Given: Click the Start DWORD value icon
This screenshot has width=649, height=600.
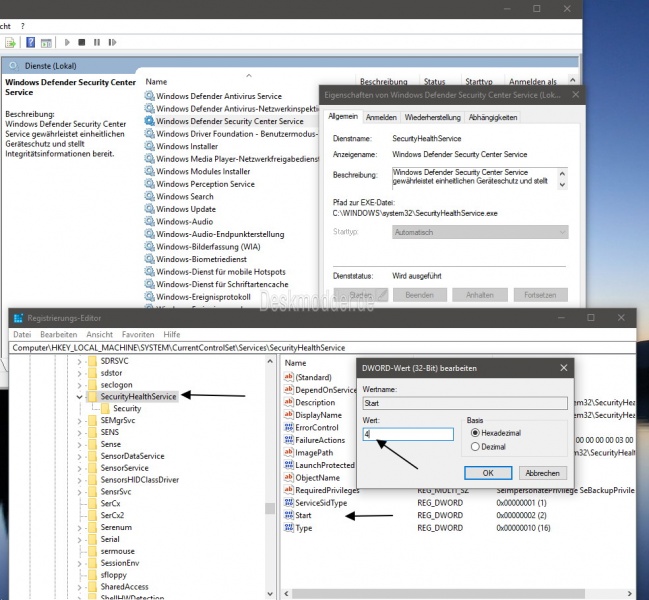Looking at the screenshot, I should (x=289, y=515).
